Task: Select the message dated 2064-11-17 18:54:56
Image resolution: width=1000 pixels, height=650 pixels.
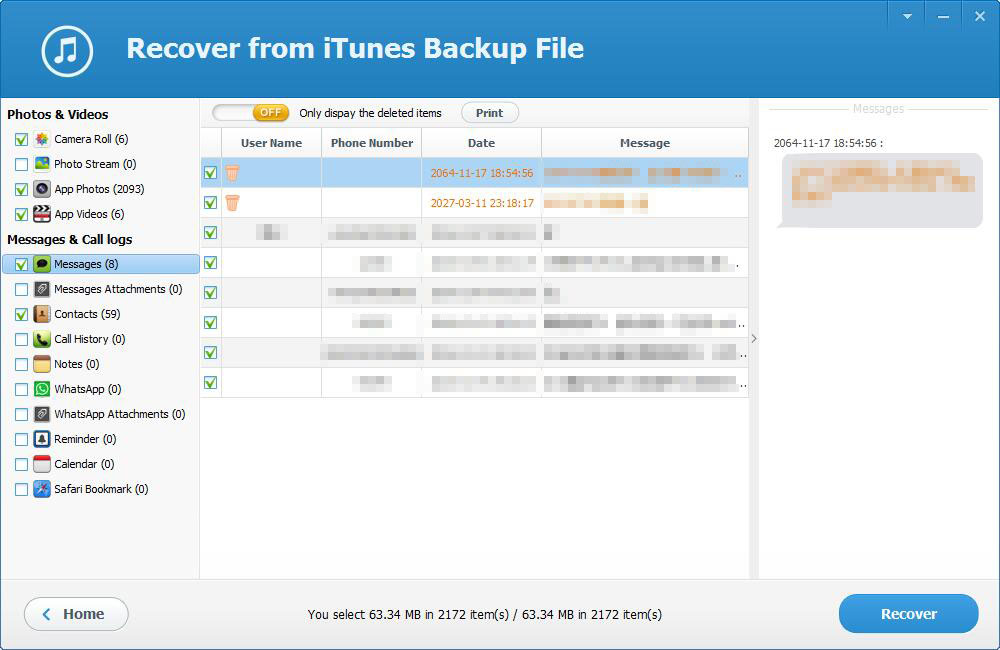Action: pos(474,173)
